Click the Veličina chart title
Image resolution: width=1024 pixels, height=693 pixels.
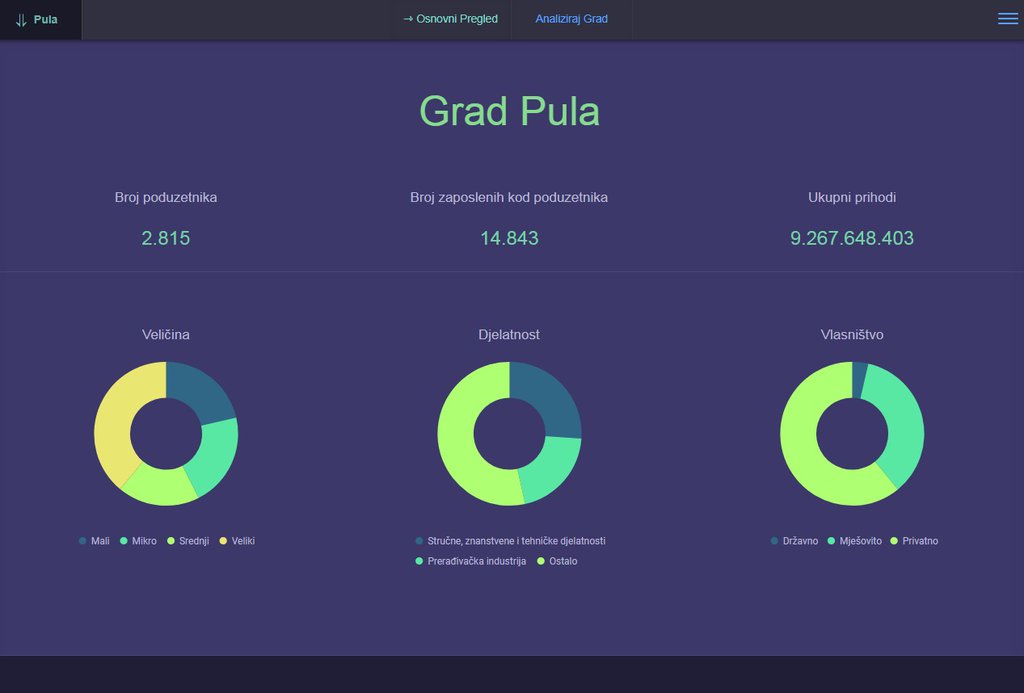pyautogui.click(x=166, y=334)
